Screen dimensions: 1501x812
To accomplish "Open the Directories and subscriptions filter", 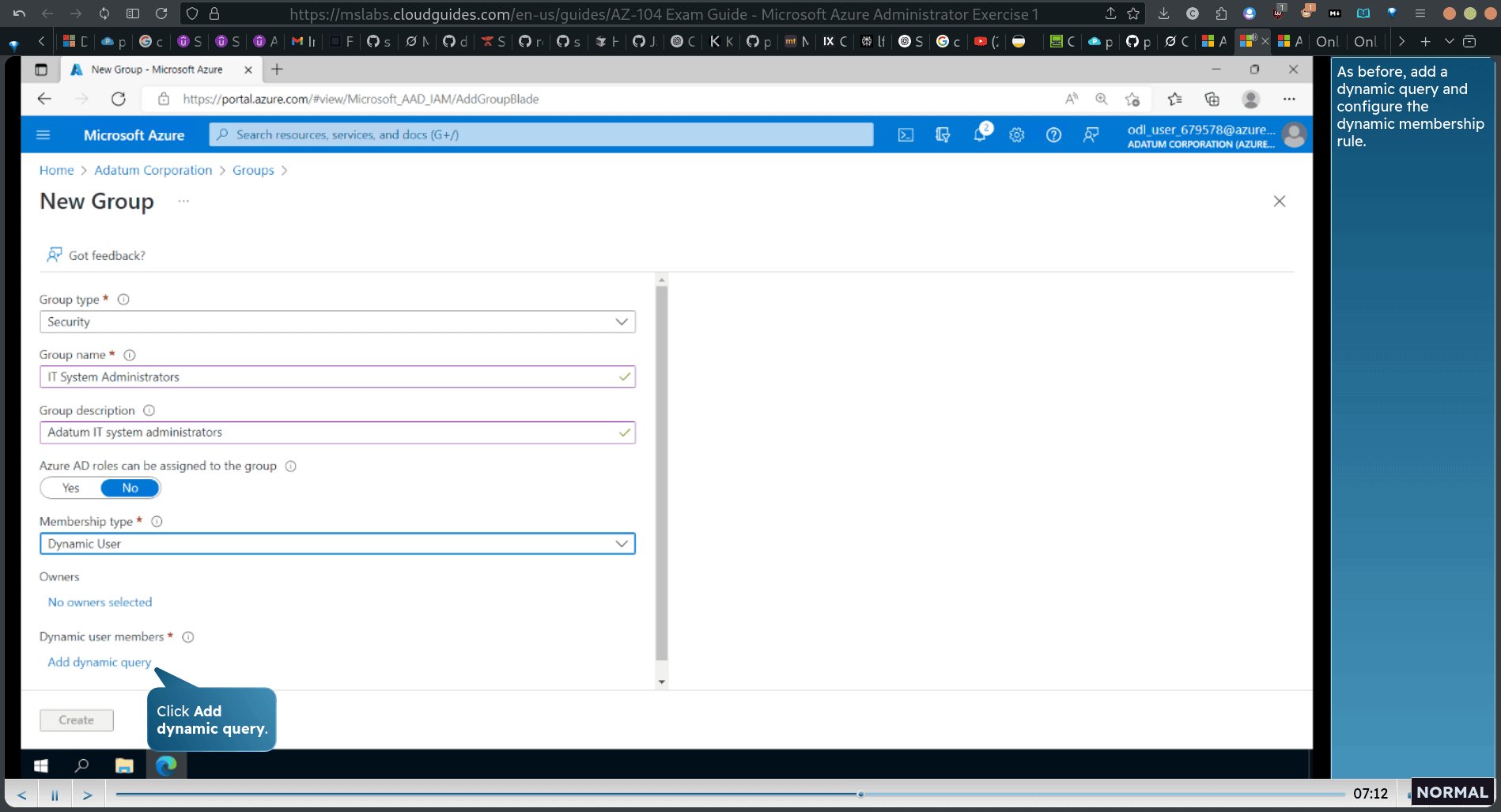I will pyautogui.click(x=943, y=135).
